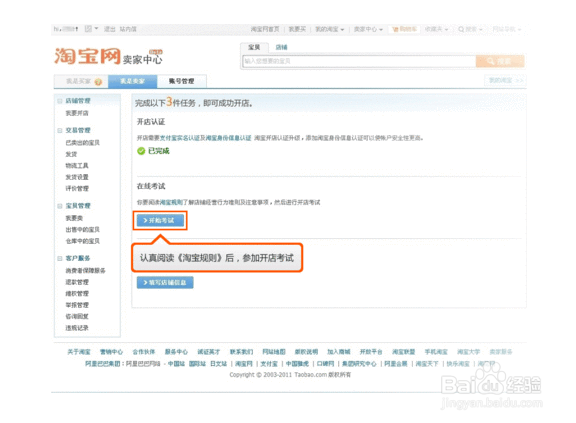Click the 服务中心 footer link

coord(176,352)
